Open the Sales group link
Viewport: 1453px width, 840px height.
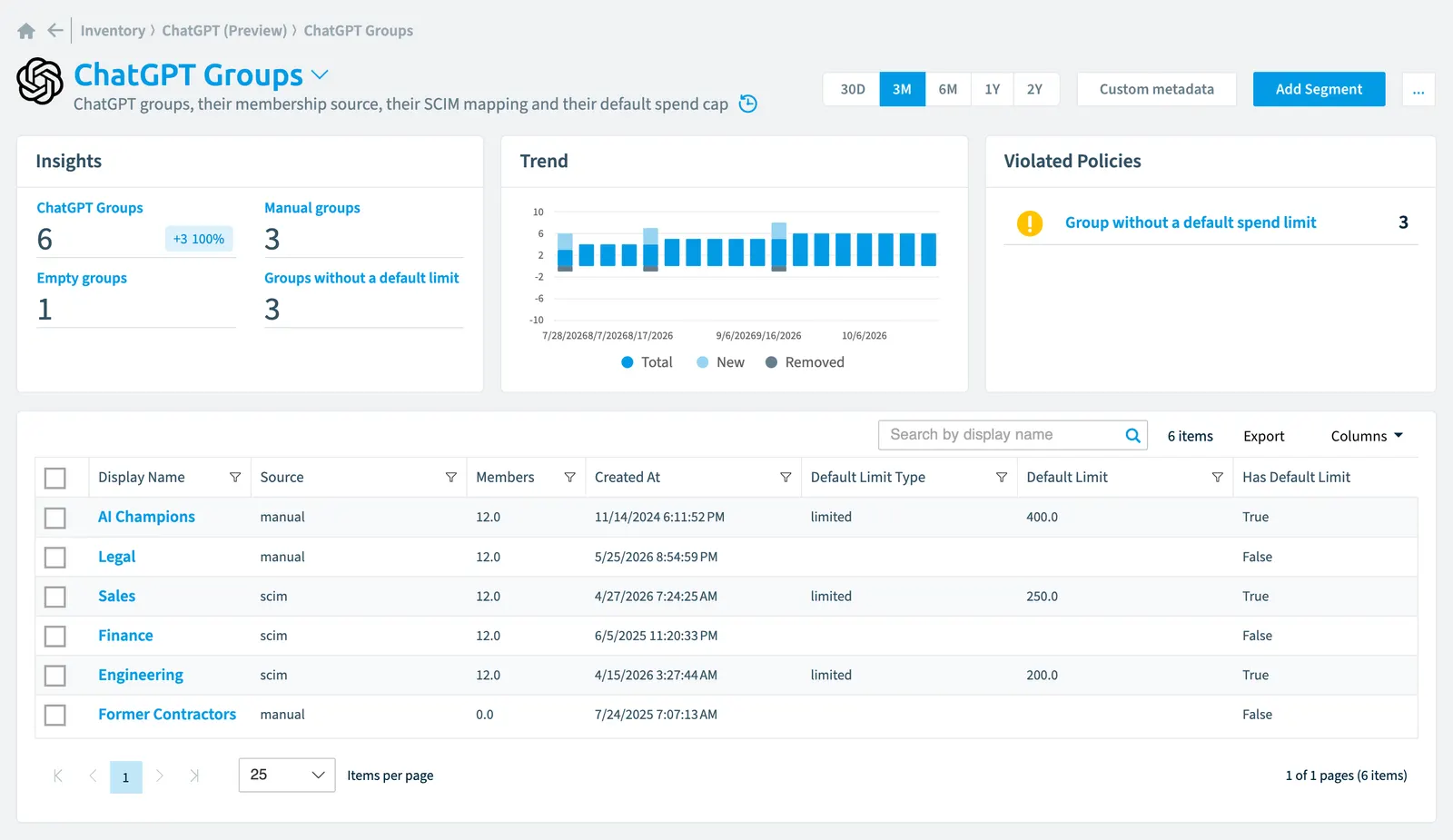pyautogui.click(x=116, y=597)
